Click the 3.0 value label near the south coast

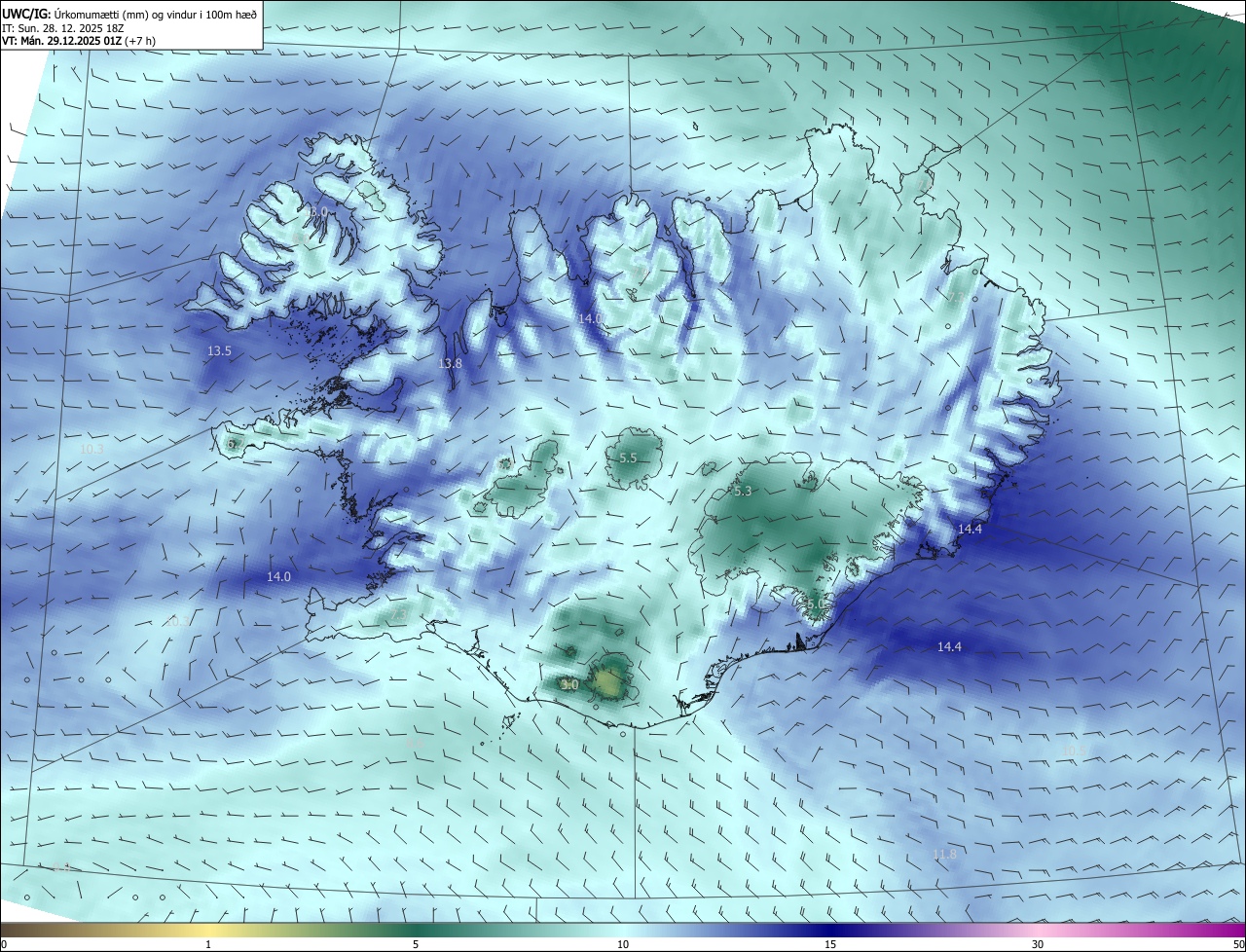pos(570,685)
